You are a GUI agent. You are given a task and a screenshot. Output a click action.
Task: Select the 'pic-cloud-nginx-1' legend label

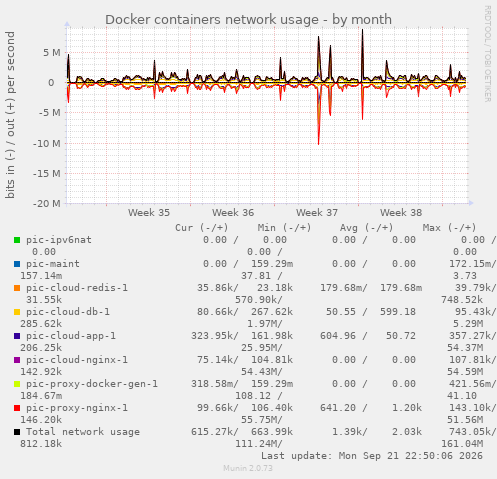click(77, 360)
